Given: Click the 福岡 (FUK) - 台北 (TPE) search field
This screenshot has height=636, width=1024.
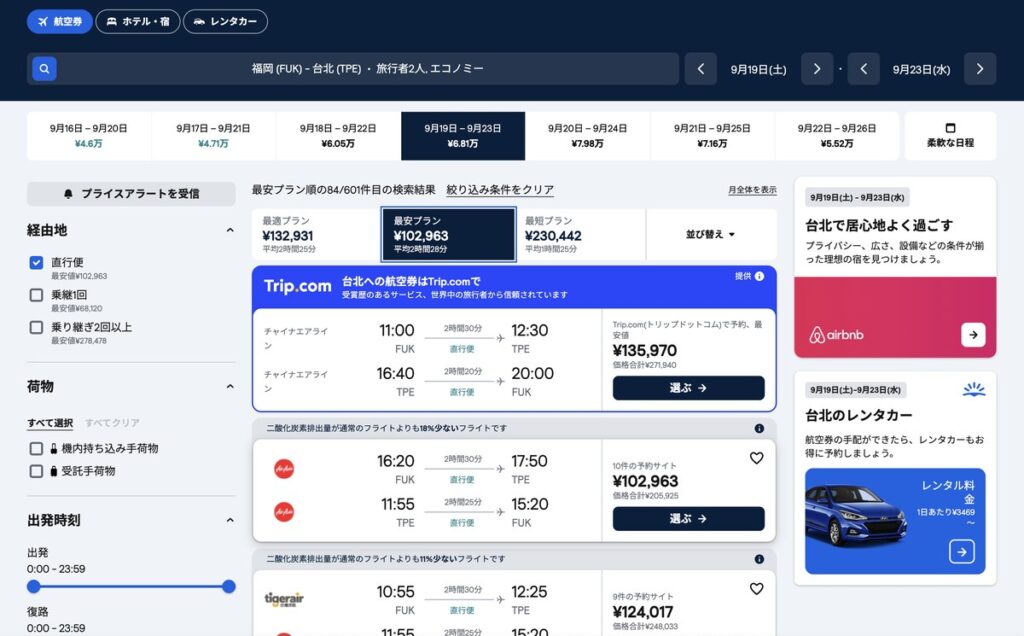Looking at the screenshot, I should point(367,69).
